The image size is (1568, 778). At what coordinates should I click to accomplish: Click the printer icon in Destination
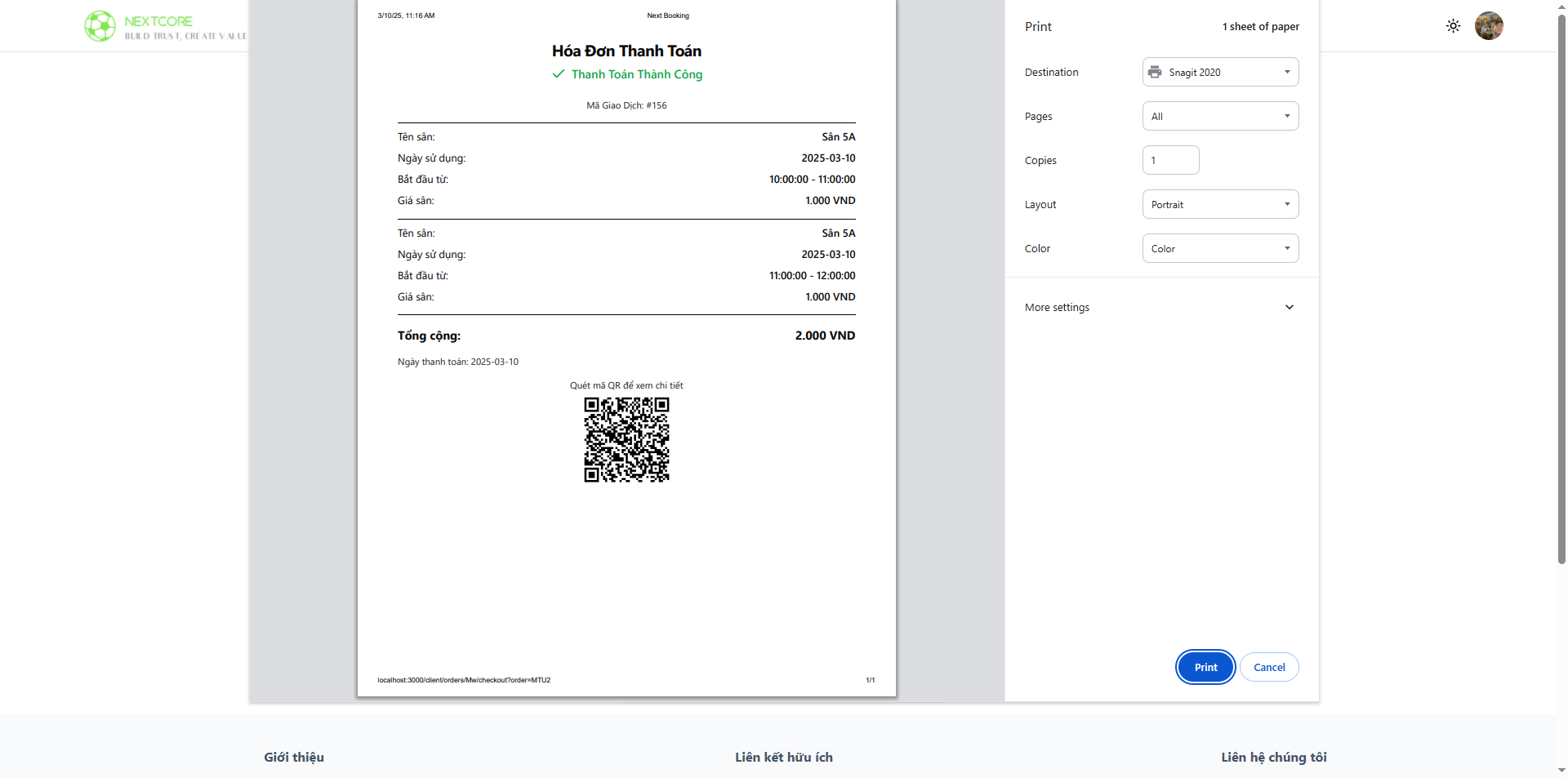1155,73
